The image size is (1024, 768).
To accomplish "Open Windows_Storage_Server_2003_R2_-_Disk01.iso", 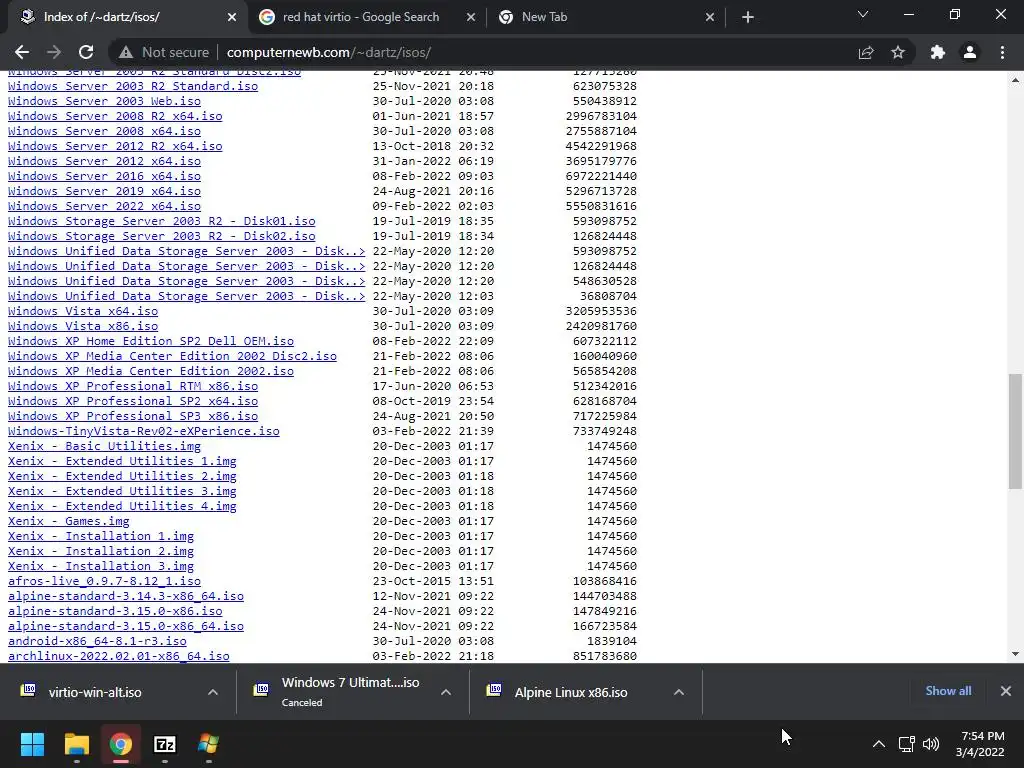I will [x=161, y=221].
